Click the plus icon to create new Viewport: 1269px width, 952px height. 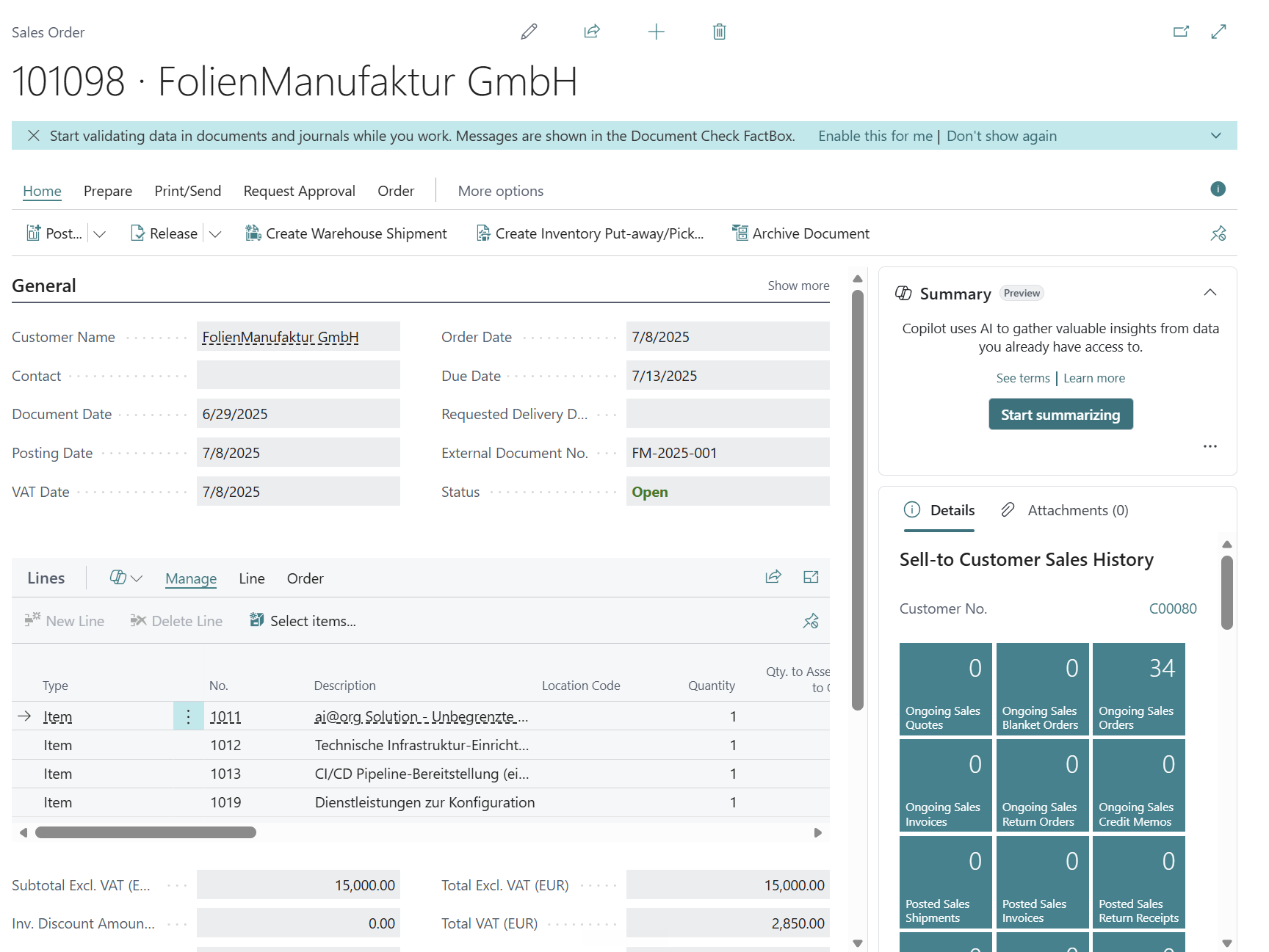click(x=656, y=32)
